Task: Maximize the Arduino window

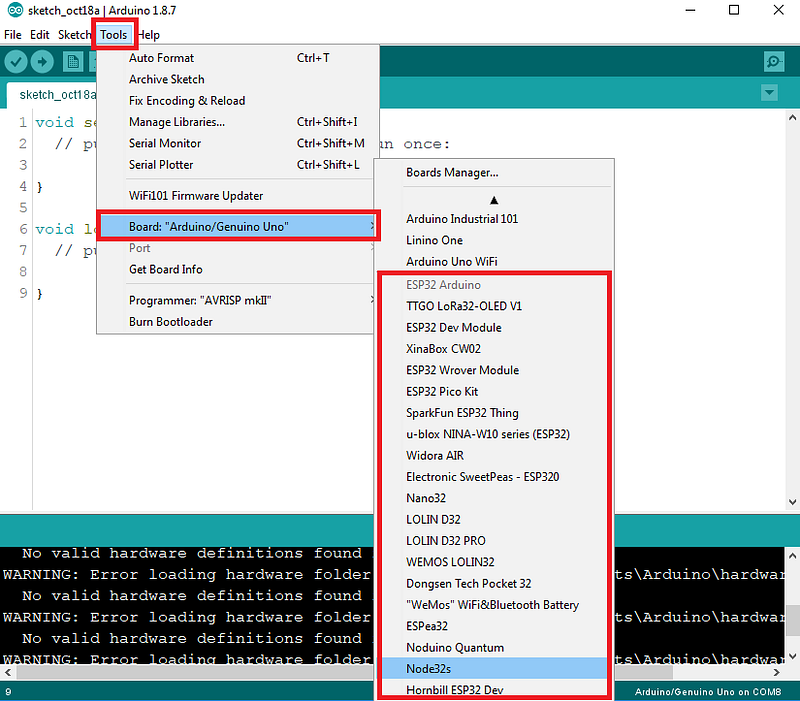Action: tap(734, 10)
